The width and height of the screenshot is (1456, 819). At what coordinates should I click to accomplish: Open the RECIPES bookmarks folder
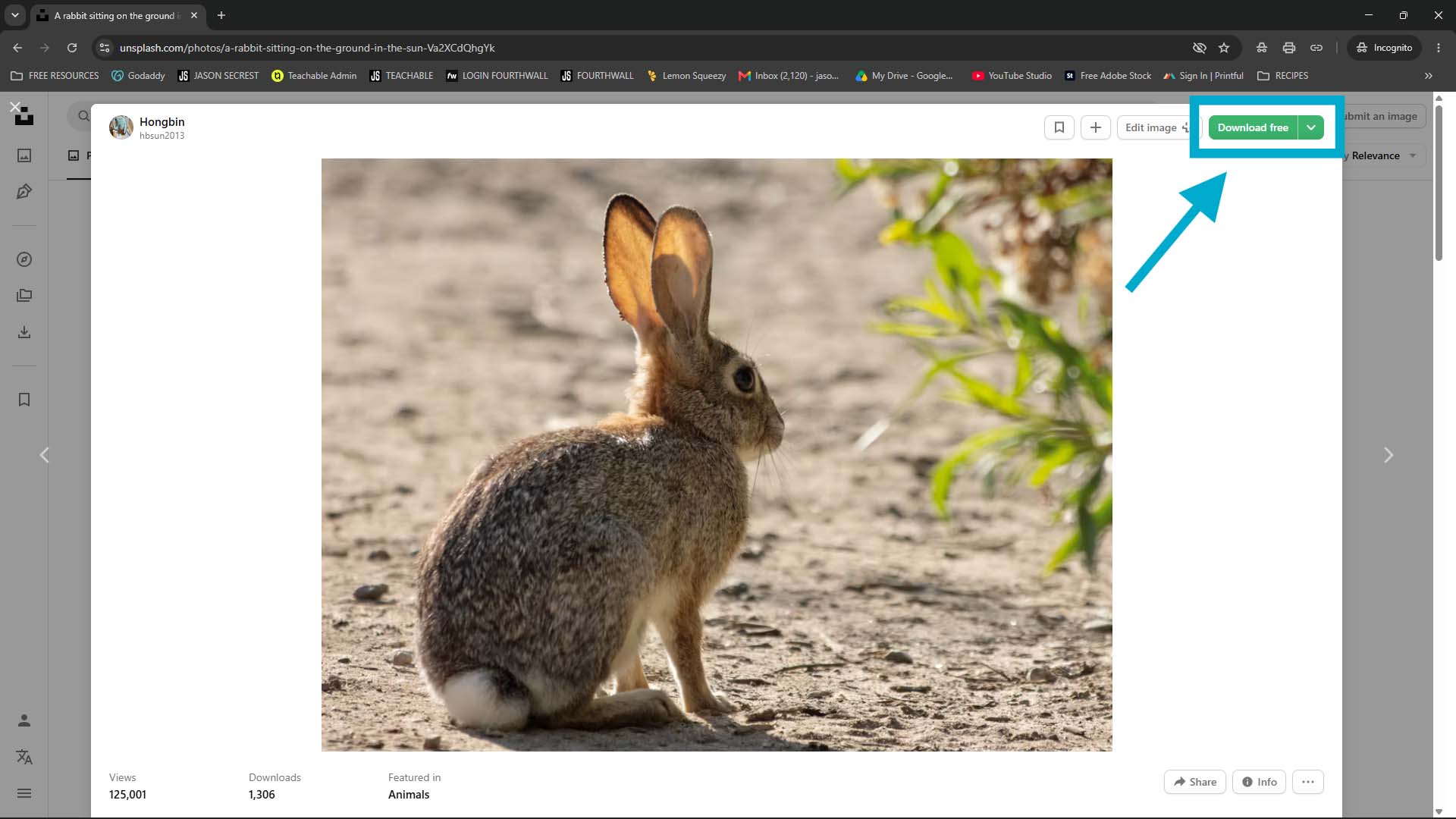tap(1282, 76)
